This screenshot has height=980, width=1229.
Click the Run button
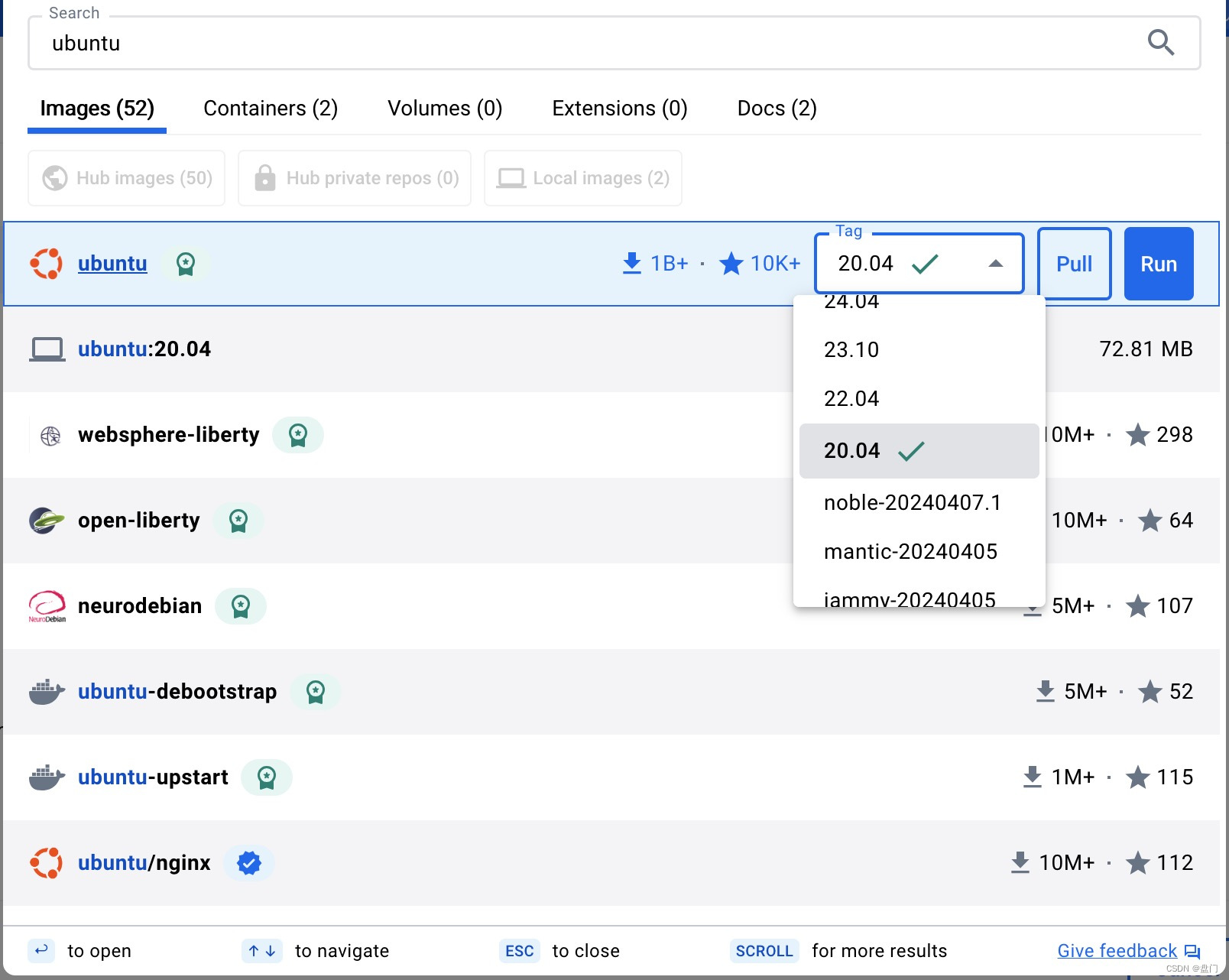pyautogui.click(x=1159, y=264)
